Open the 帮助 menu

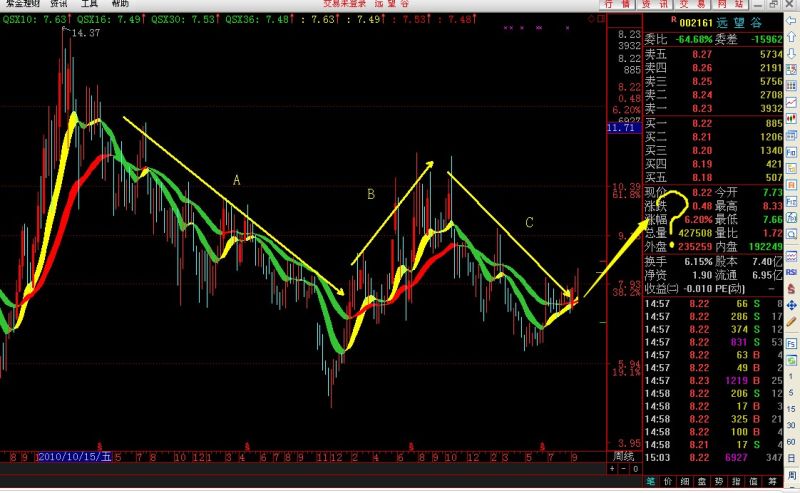120,4
